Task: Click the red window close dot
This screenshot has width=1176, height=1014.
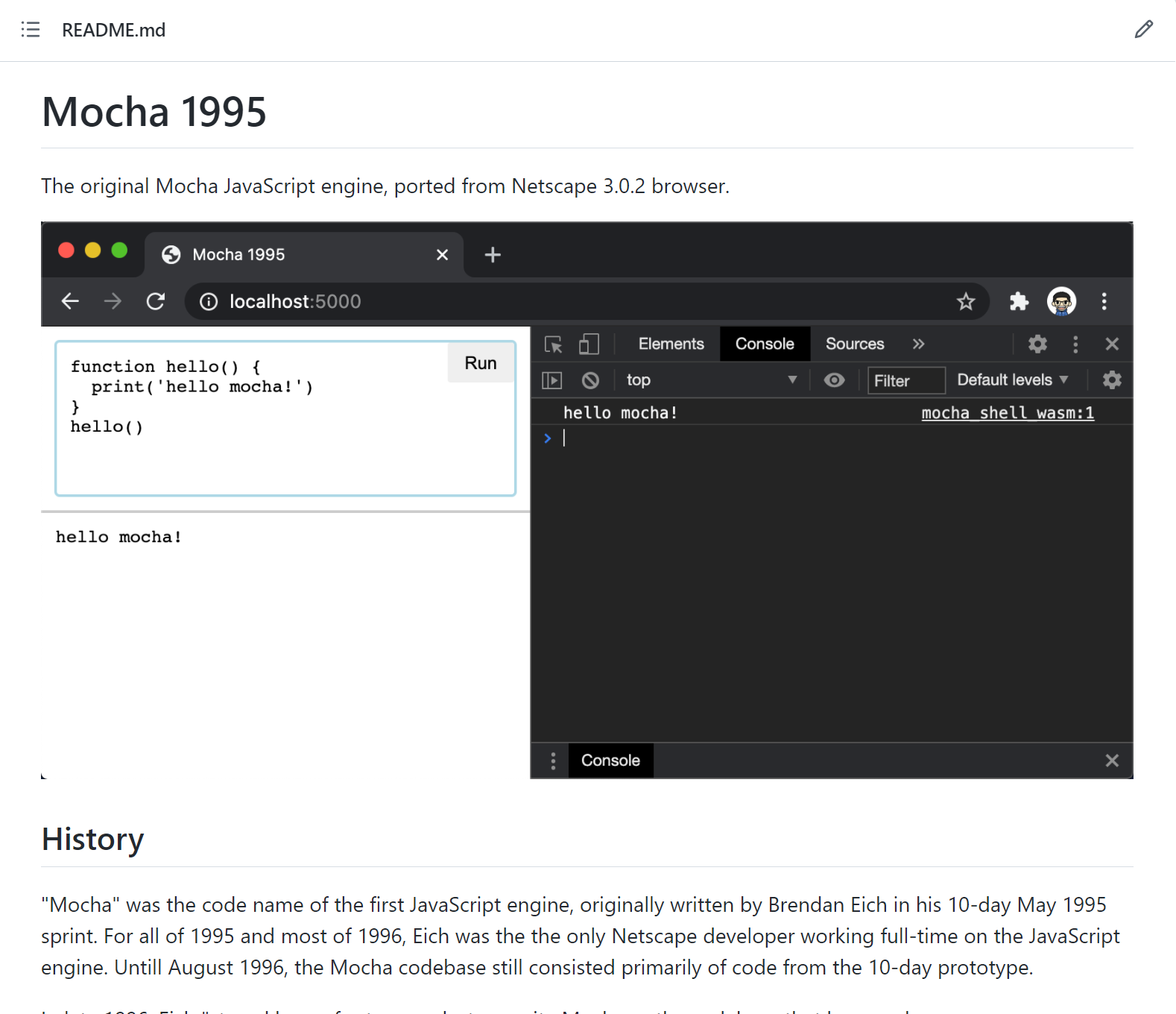Action: [66, 250]
